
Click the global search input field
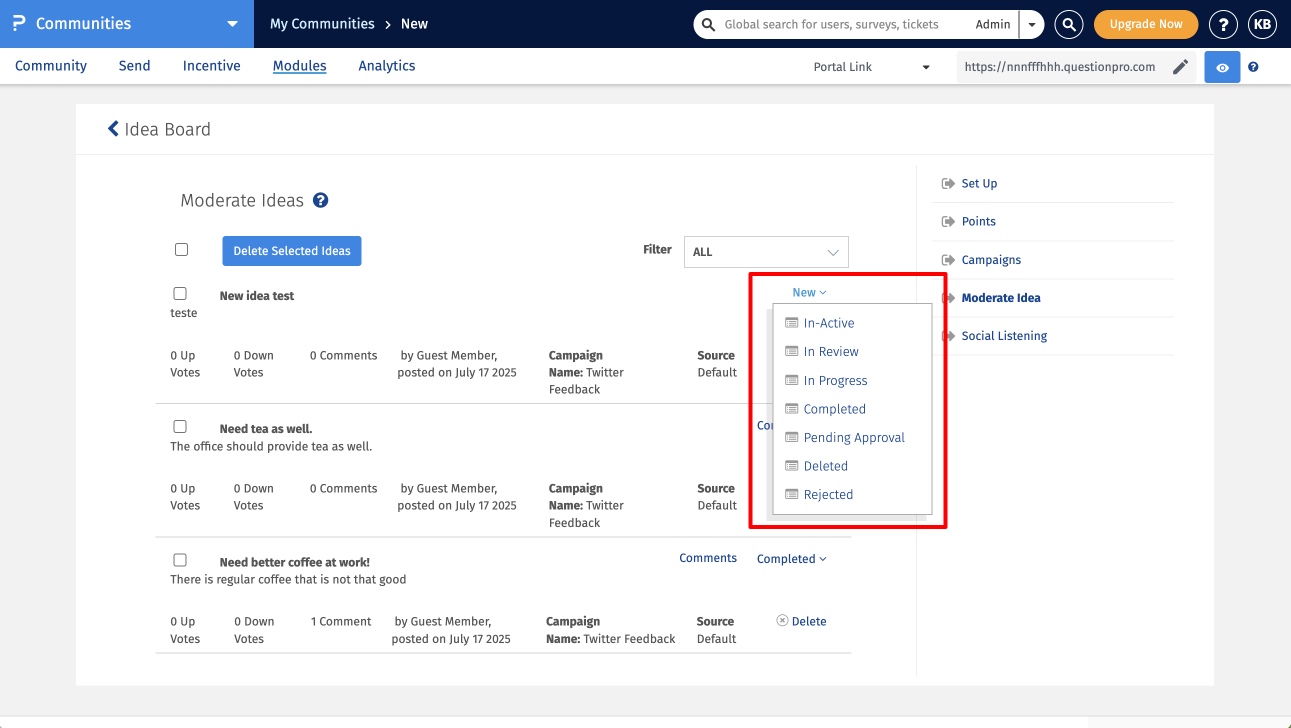point(840,24)
